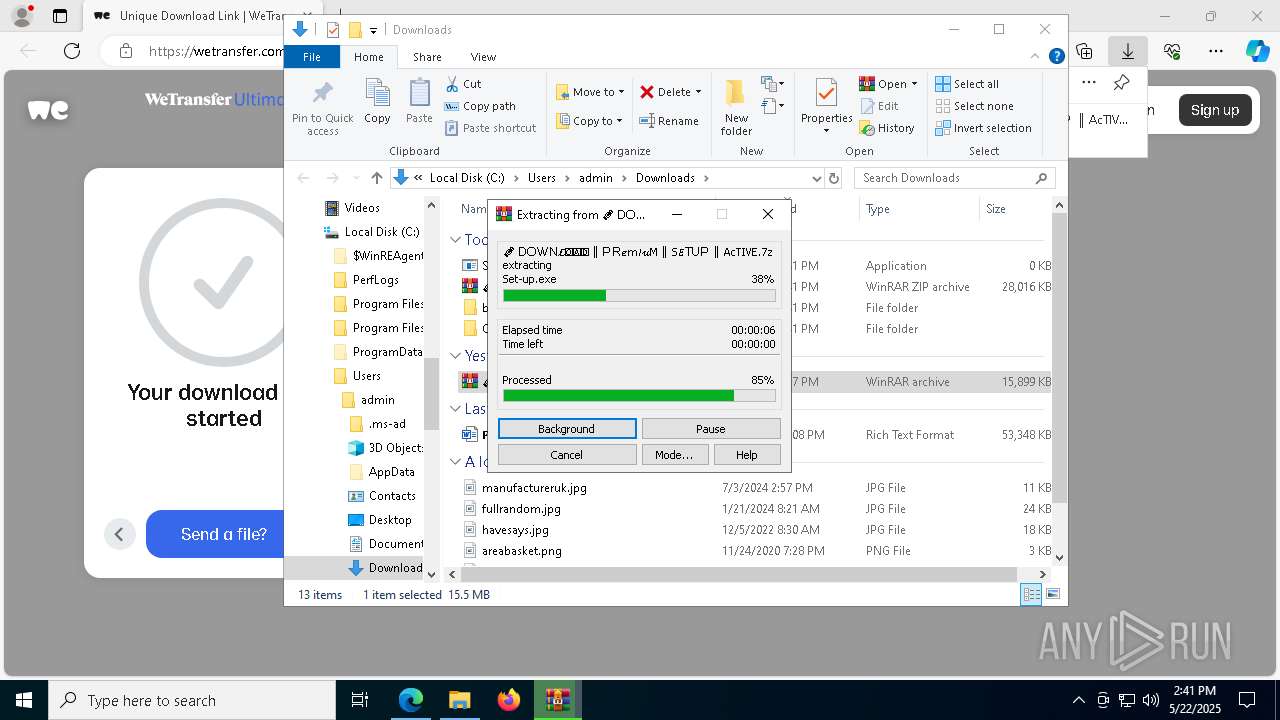Screen dimensions: 1280x720
Task: Click the Background button in WinRAR
Action: 567,429
